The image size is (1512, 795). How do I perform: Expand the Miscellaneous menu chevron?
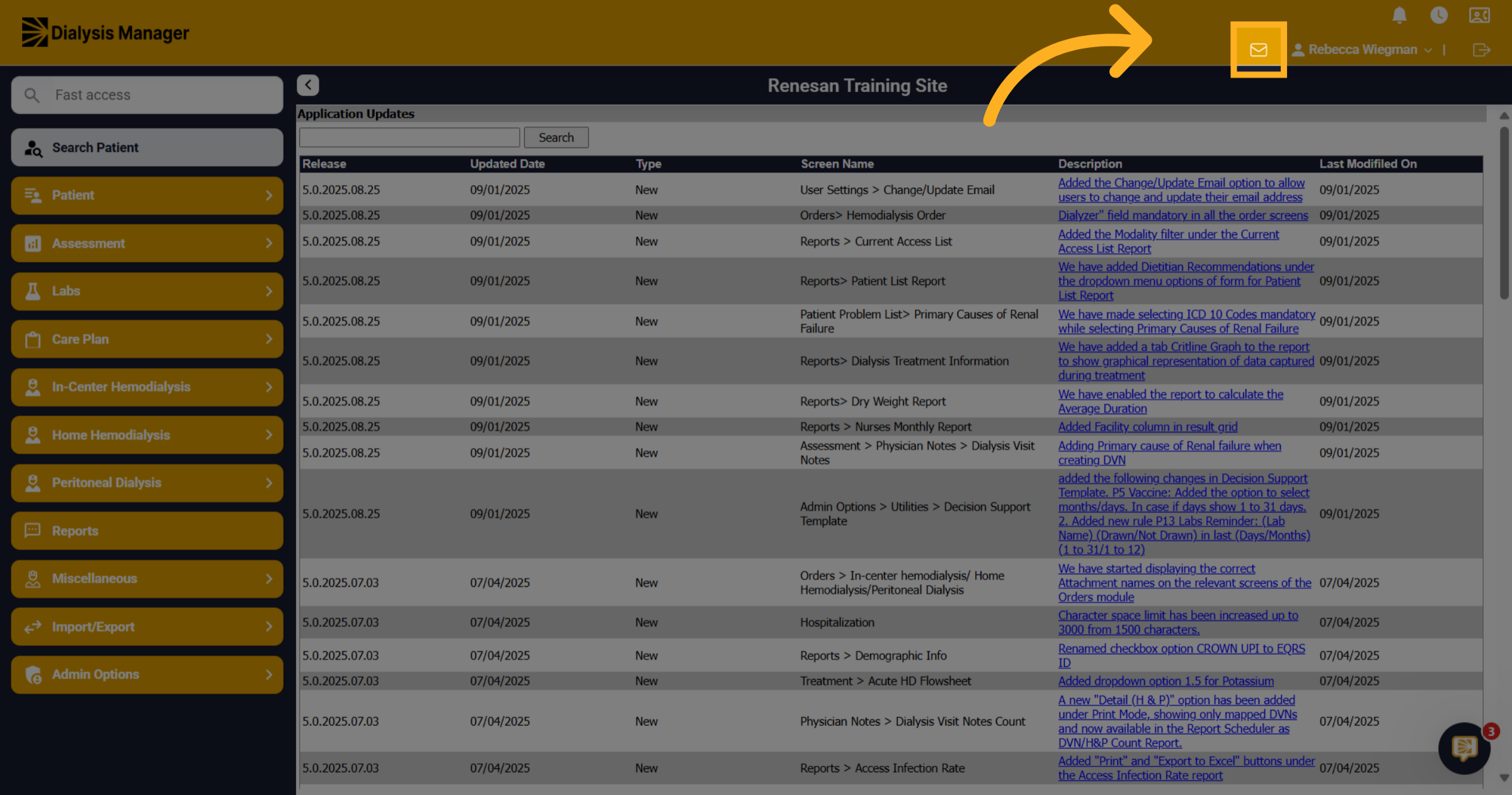pyautogui.click(x=269, y=579)
